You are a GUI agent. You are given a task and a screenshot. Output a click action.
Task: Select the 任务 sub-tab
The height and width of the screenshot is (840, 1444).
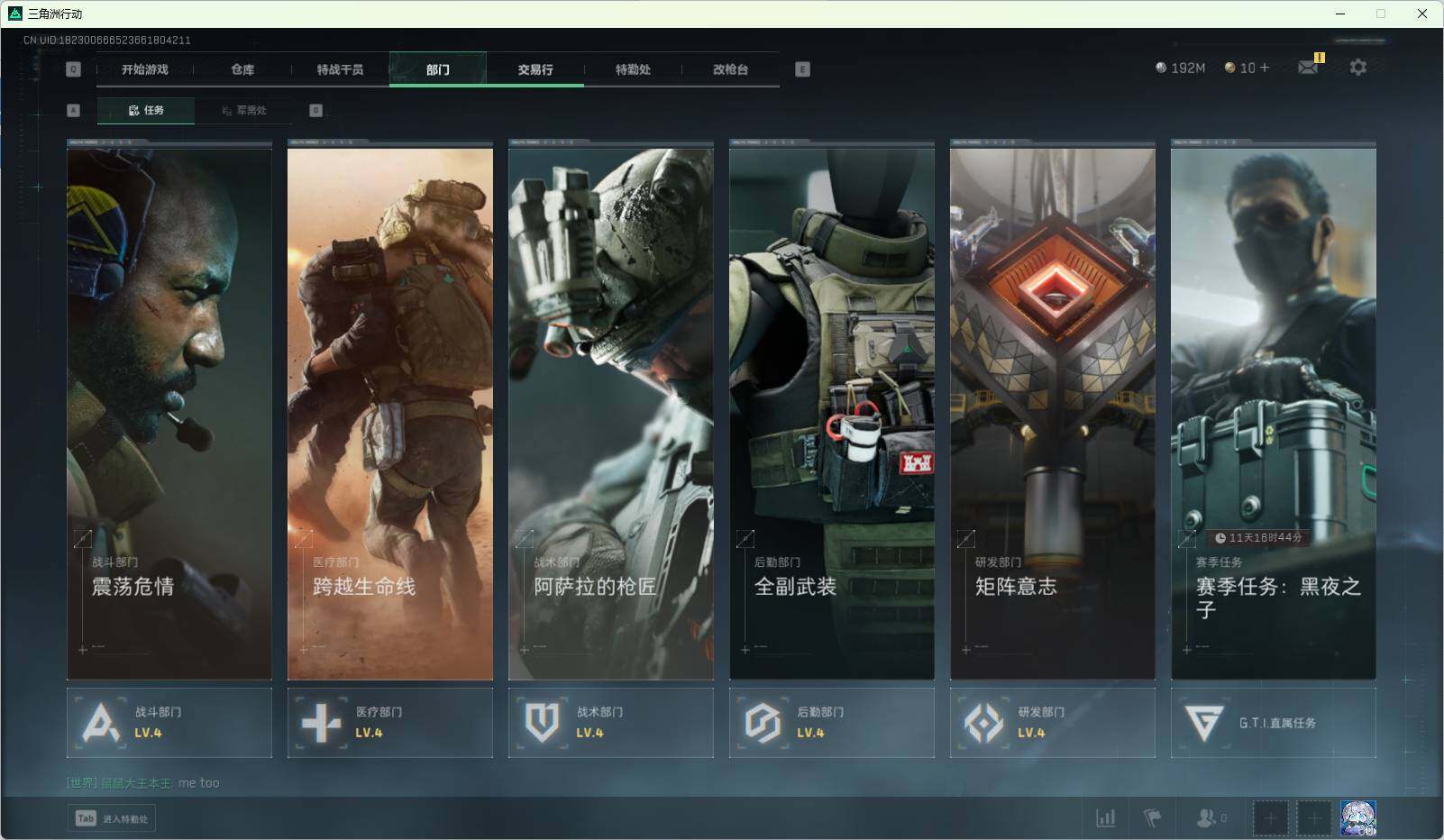click(146, 110)
